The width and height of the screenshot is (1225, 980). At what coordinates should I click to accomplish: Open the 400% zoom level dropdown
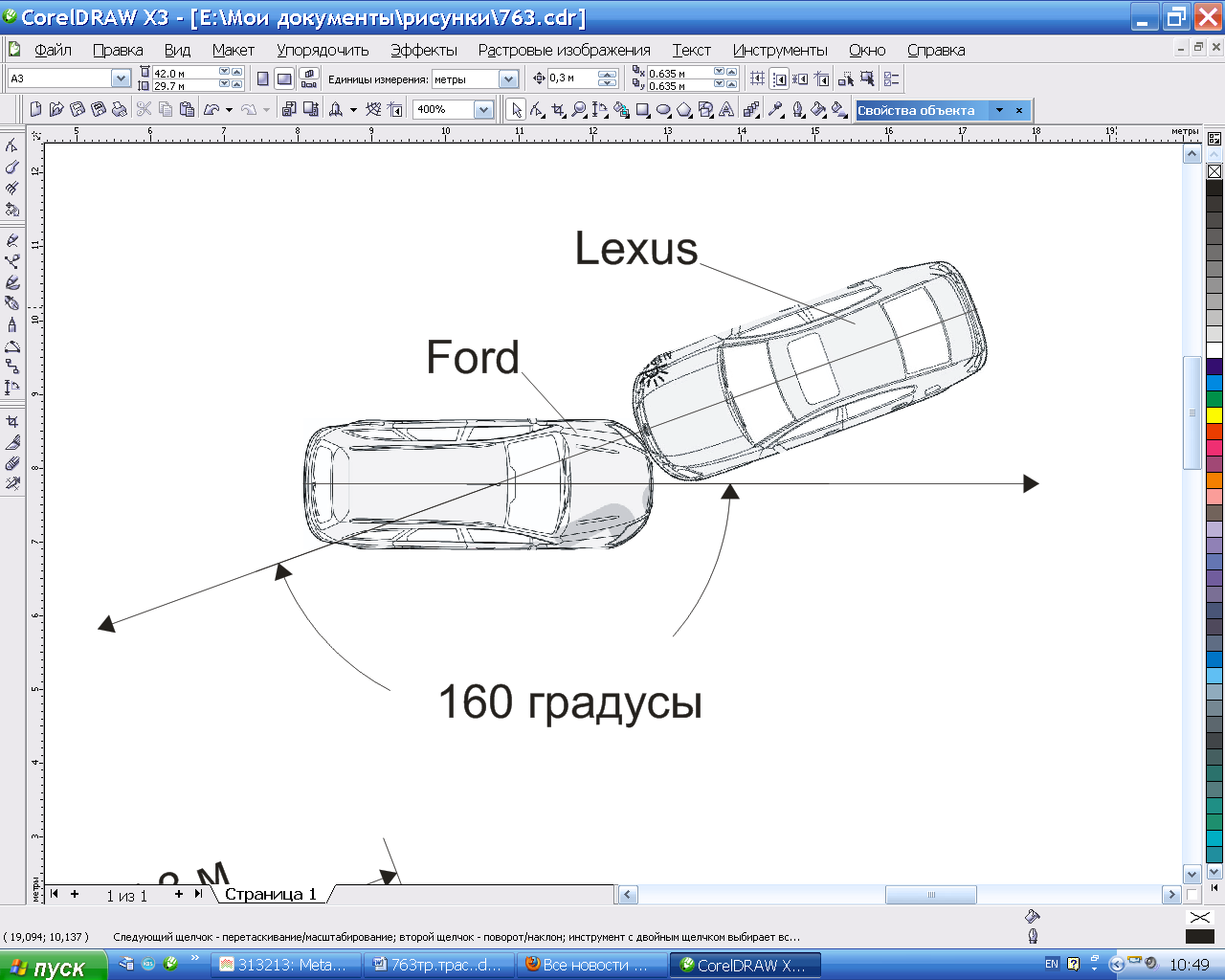pos(483,110)
